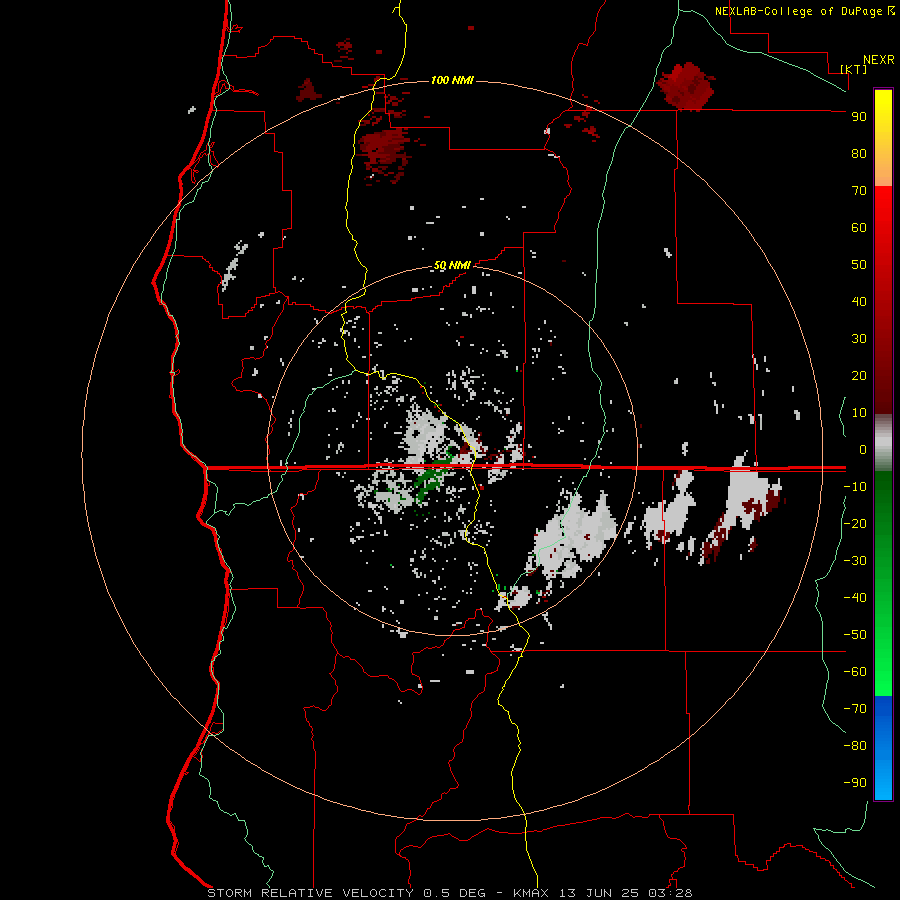Click the green inbound velocity patch near radar center

coord(432,478)
